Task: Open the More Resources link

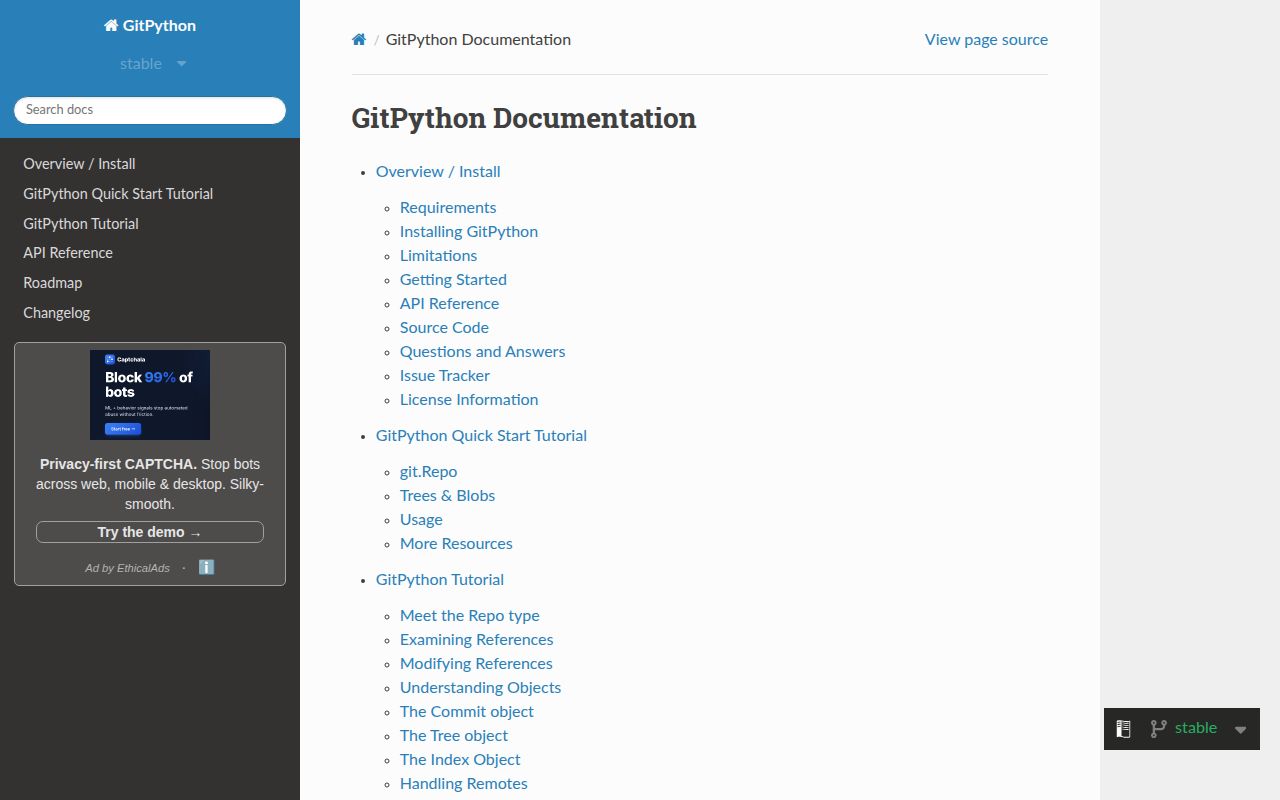Action: pyautogui.click(x=456, y=544)
